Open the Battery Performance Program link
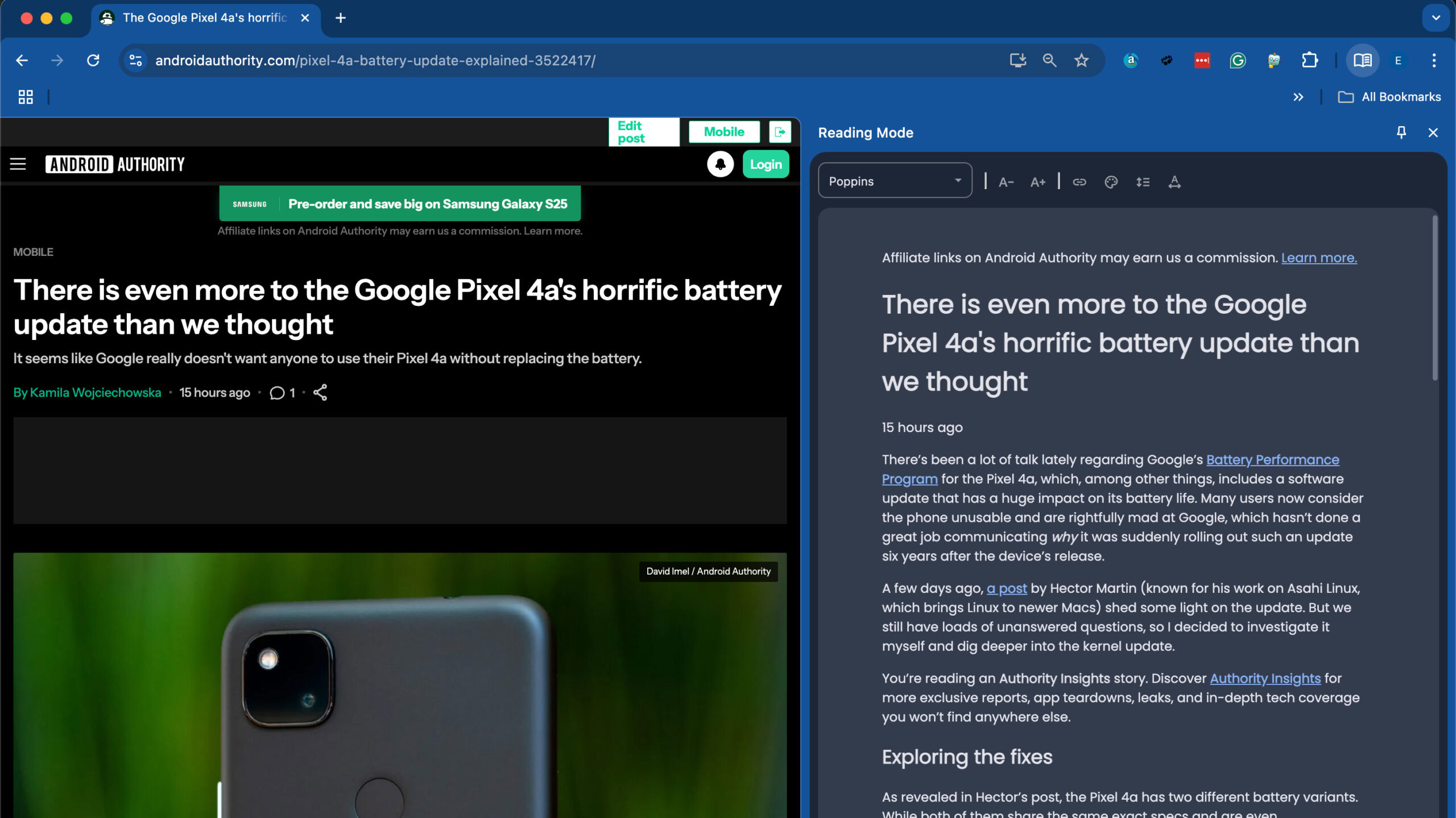 tap(1272, 460)
